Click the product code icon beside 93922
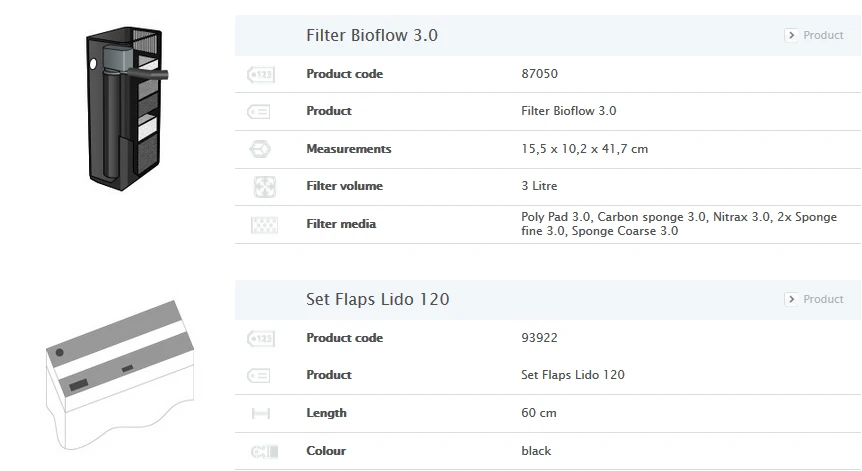This screenshot has height=471, width=862. (x=260, y=338)
